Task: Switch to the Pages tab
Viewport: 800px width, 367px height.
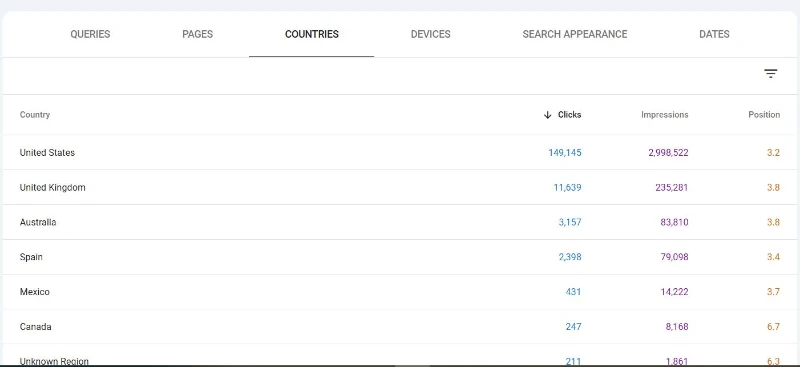Action: click(x=197, y=34)
